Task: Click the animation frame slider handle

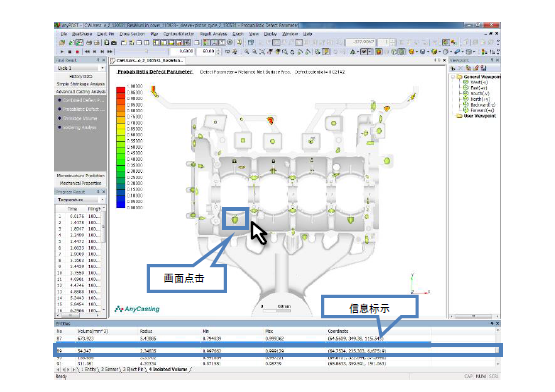Action: [147, 52]
